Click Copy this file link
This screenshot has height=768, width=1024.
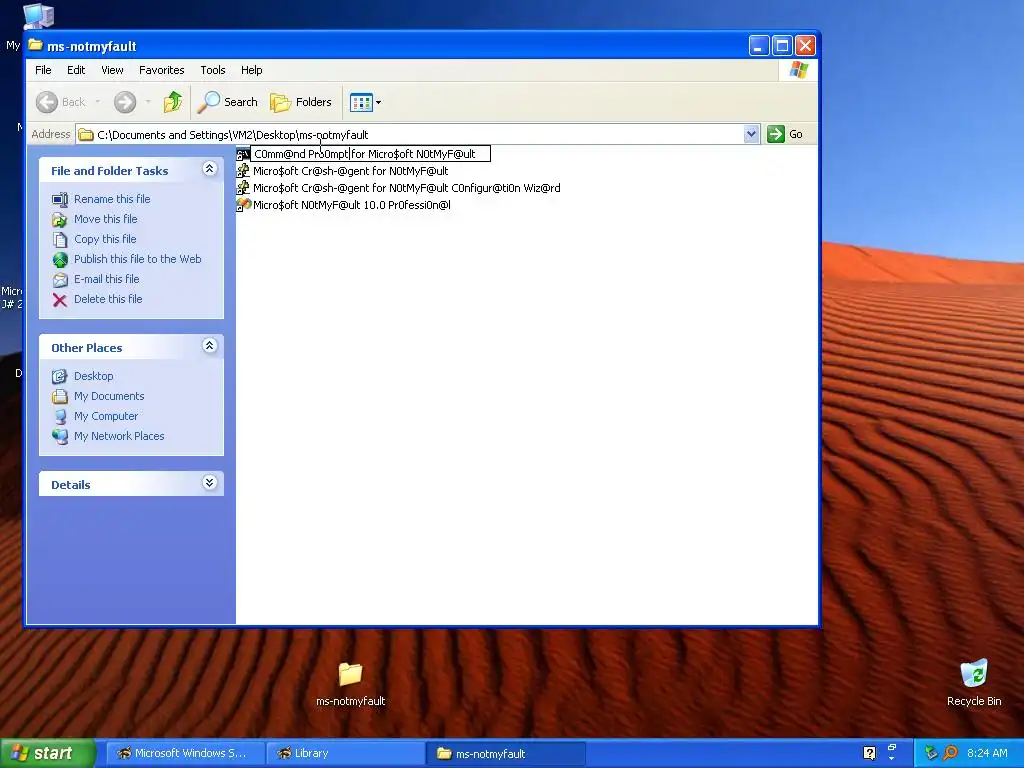click(105, 239)
